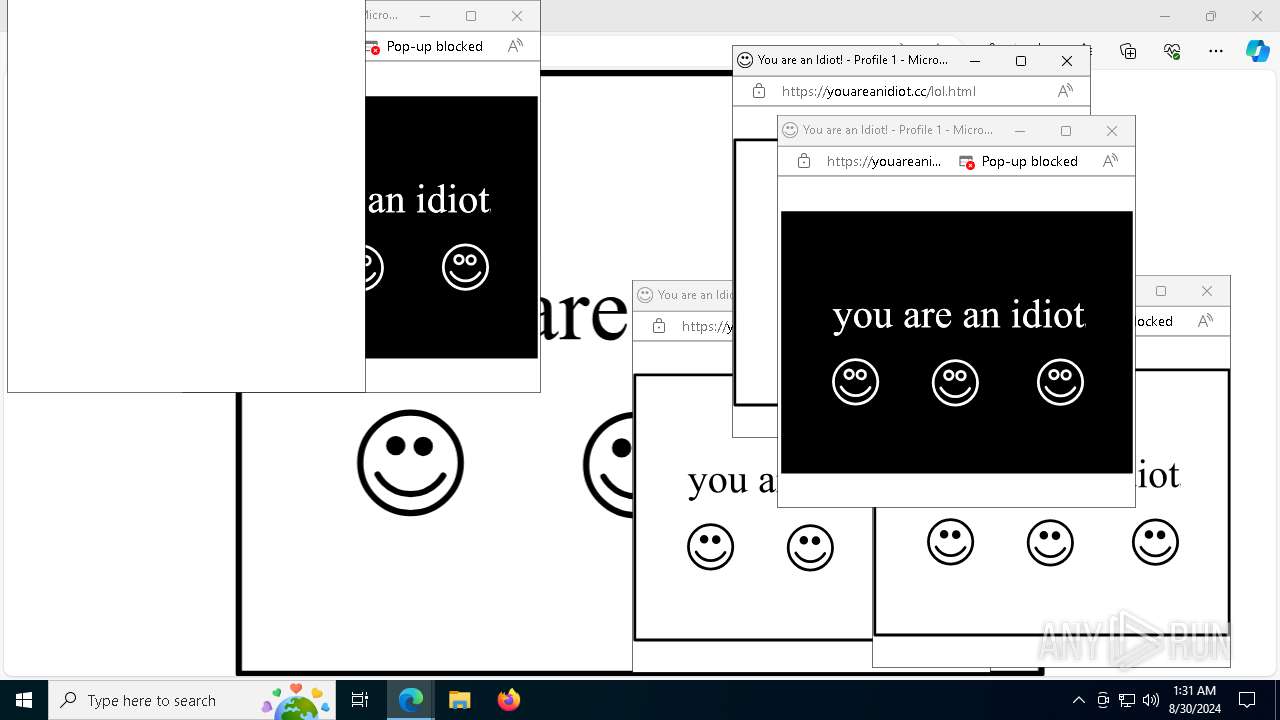The width and height of the screenshot is (1280, 720).
Task: Maximize the lol.html popup window
Action: tap(1020, 60)
